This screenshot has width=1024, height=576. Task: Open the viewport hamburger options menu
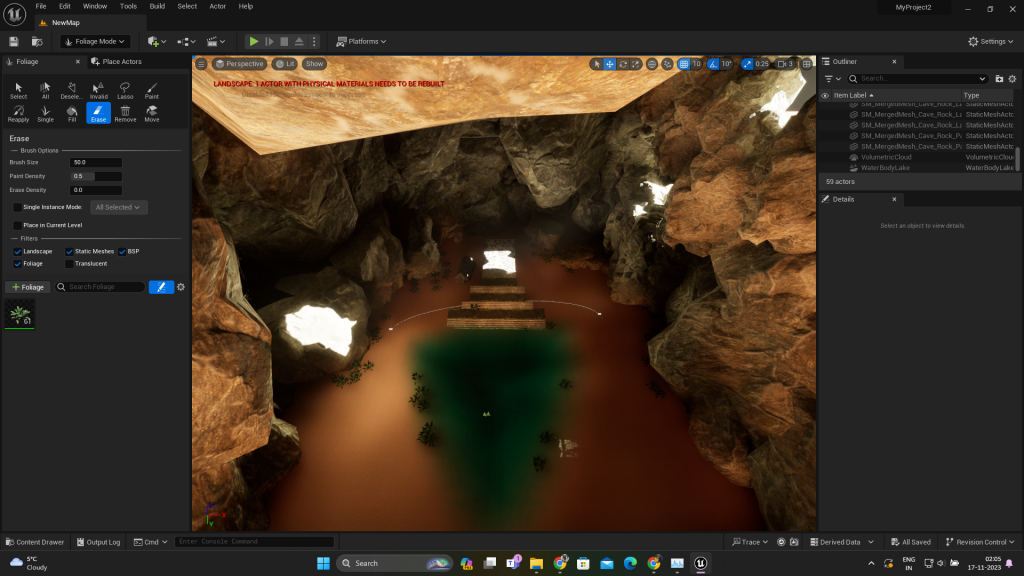click(x=201, y=64)
